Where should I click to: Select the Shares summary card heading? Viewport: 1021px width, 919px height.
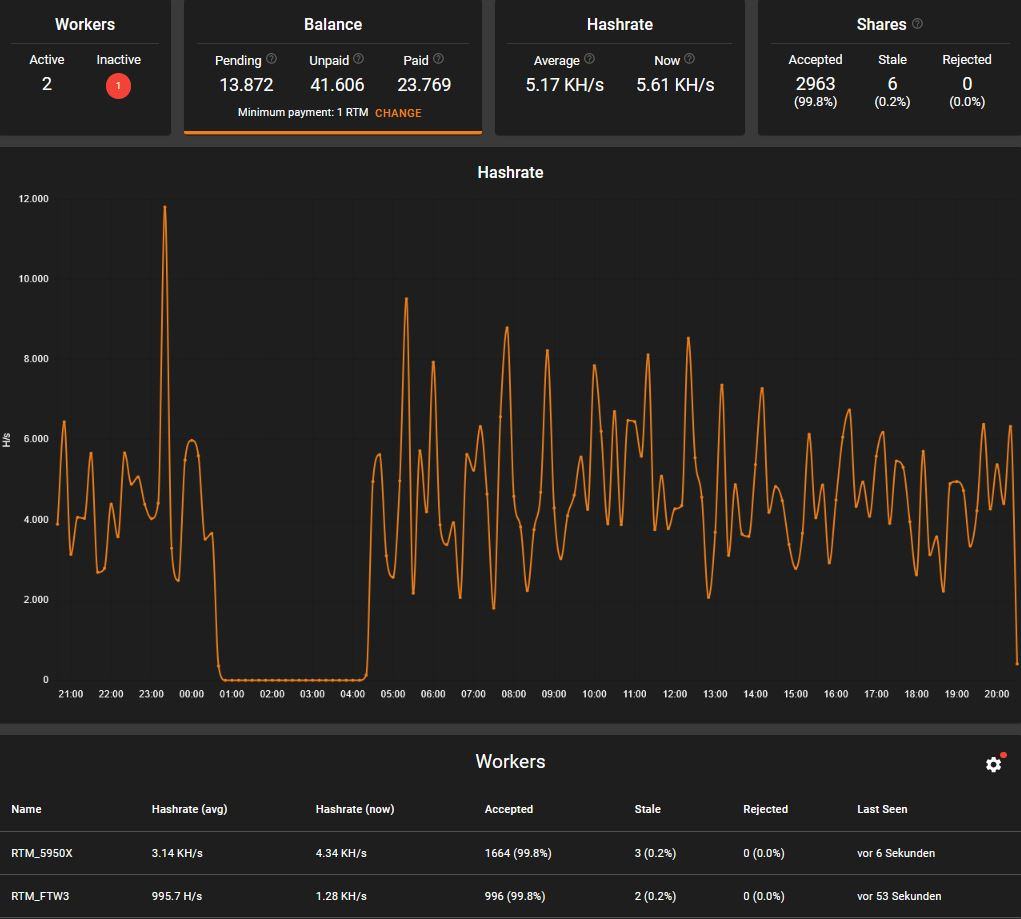pos(881,24)
